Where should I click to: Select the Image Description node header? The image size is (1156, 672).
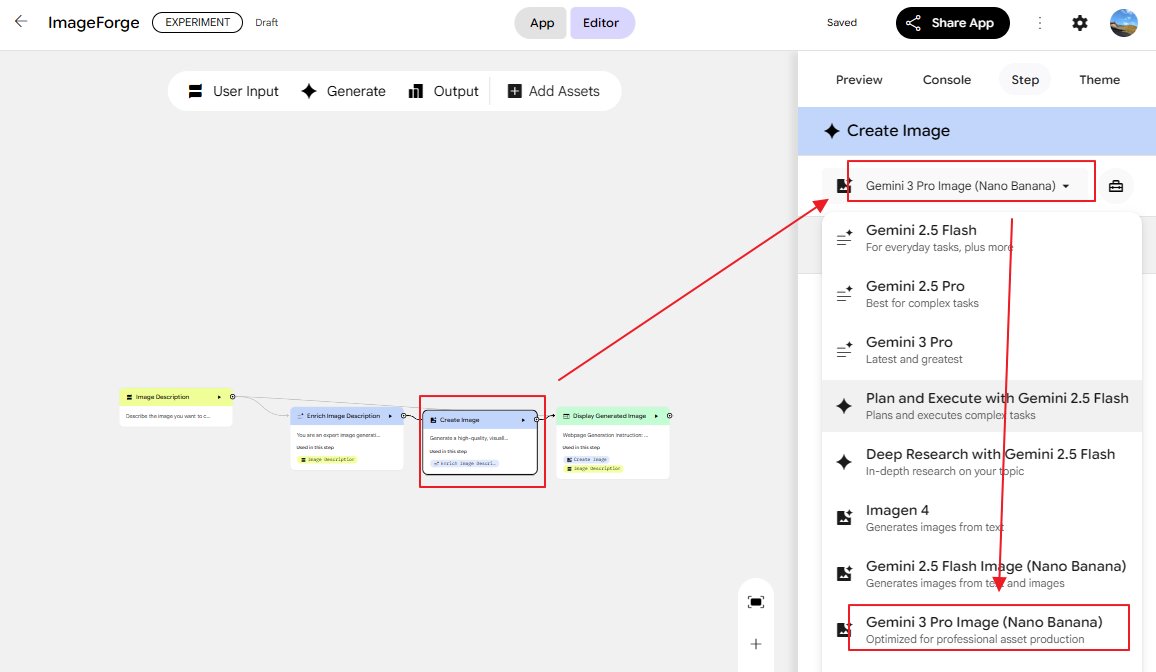tap(175, 397)
